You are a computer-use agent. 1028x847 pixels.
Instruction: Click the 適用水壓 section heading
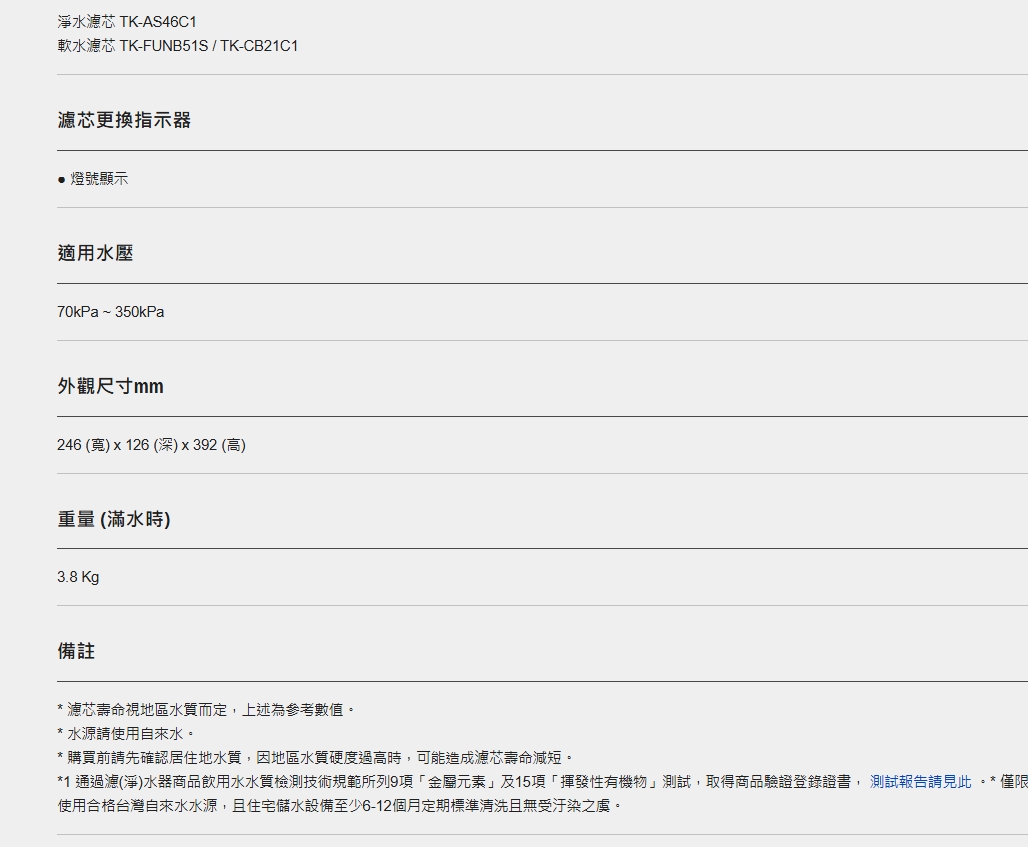pos(95,253)
